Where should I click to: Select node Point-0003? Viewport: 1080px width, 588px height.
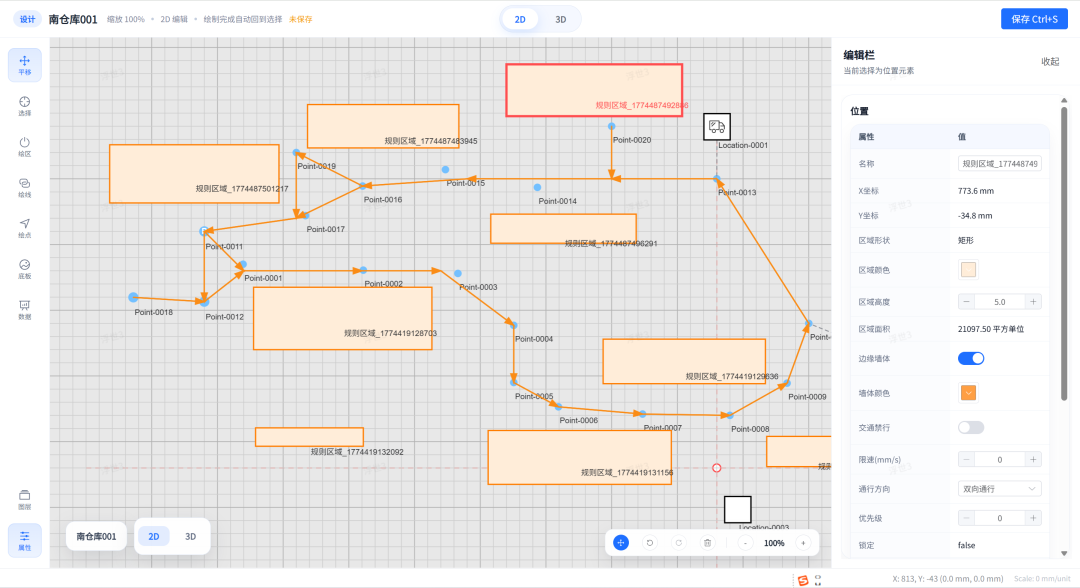click(458, 273)
